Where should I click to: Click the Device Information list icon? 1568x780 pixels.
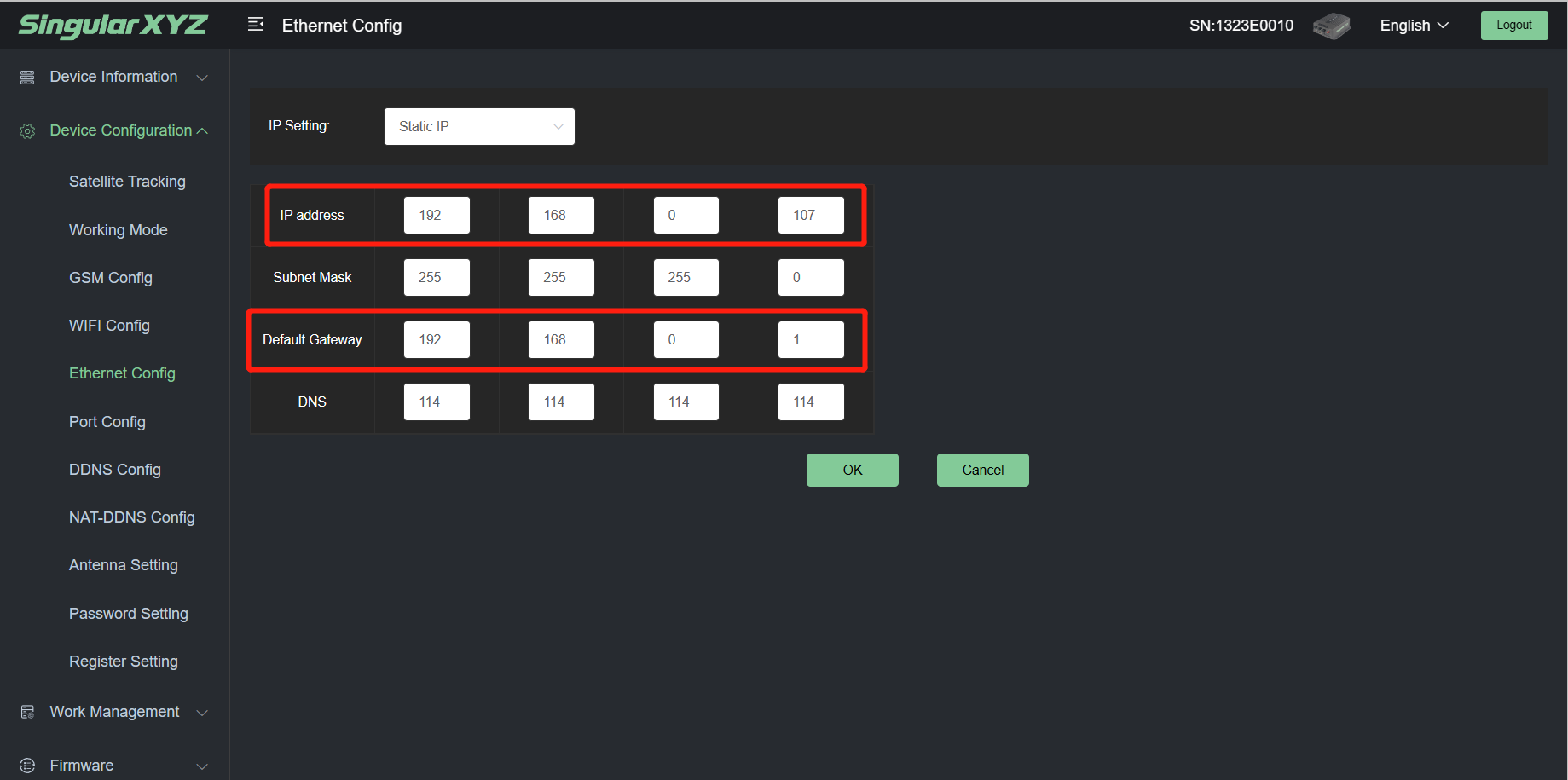[x=27, y=78]
